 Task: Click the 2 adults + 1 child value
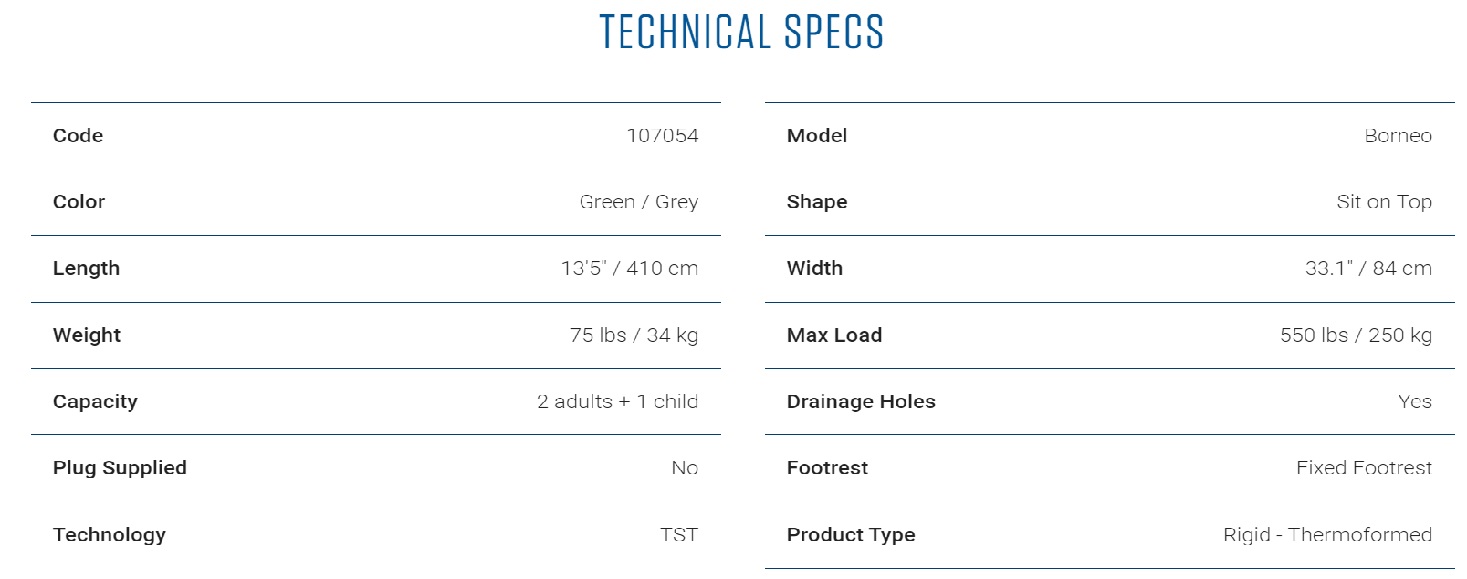click(617, 402)
